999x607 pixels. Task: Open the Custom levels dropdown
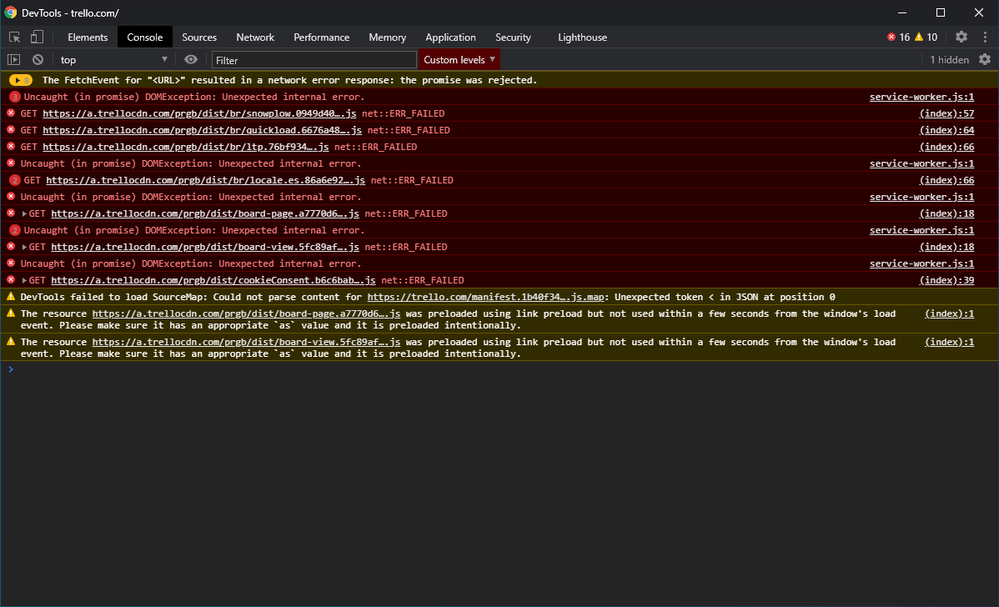coord(459,59)
